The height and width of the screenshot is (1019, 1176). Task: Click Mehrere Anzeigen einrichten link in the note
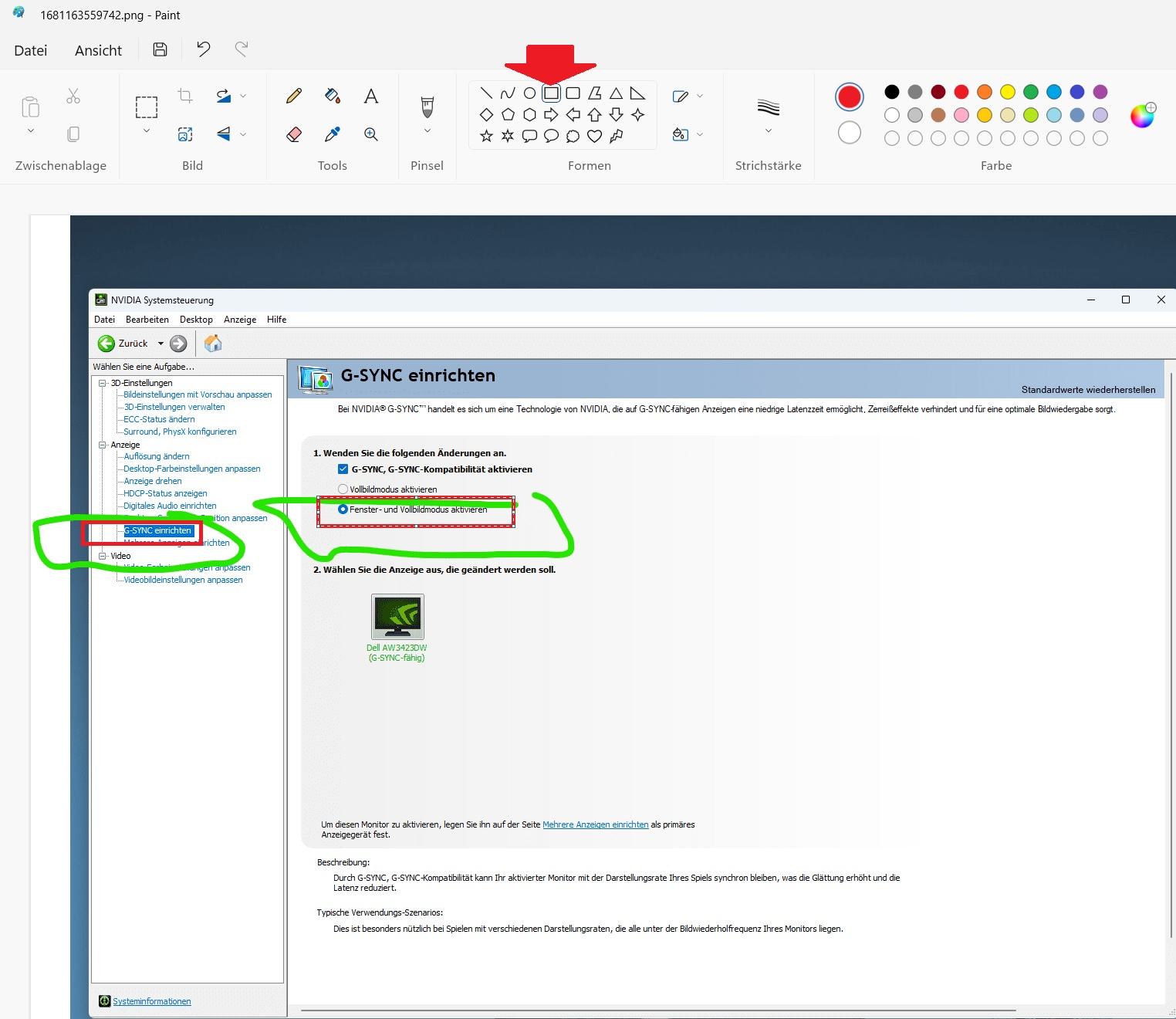(x=596, y=824)
